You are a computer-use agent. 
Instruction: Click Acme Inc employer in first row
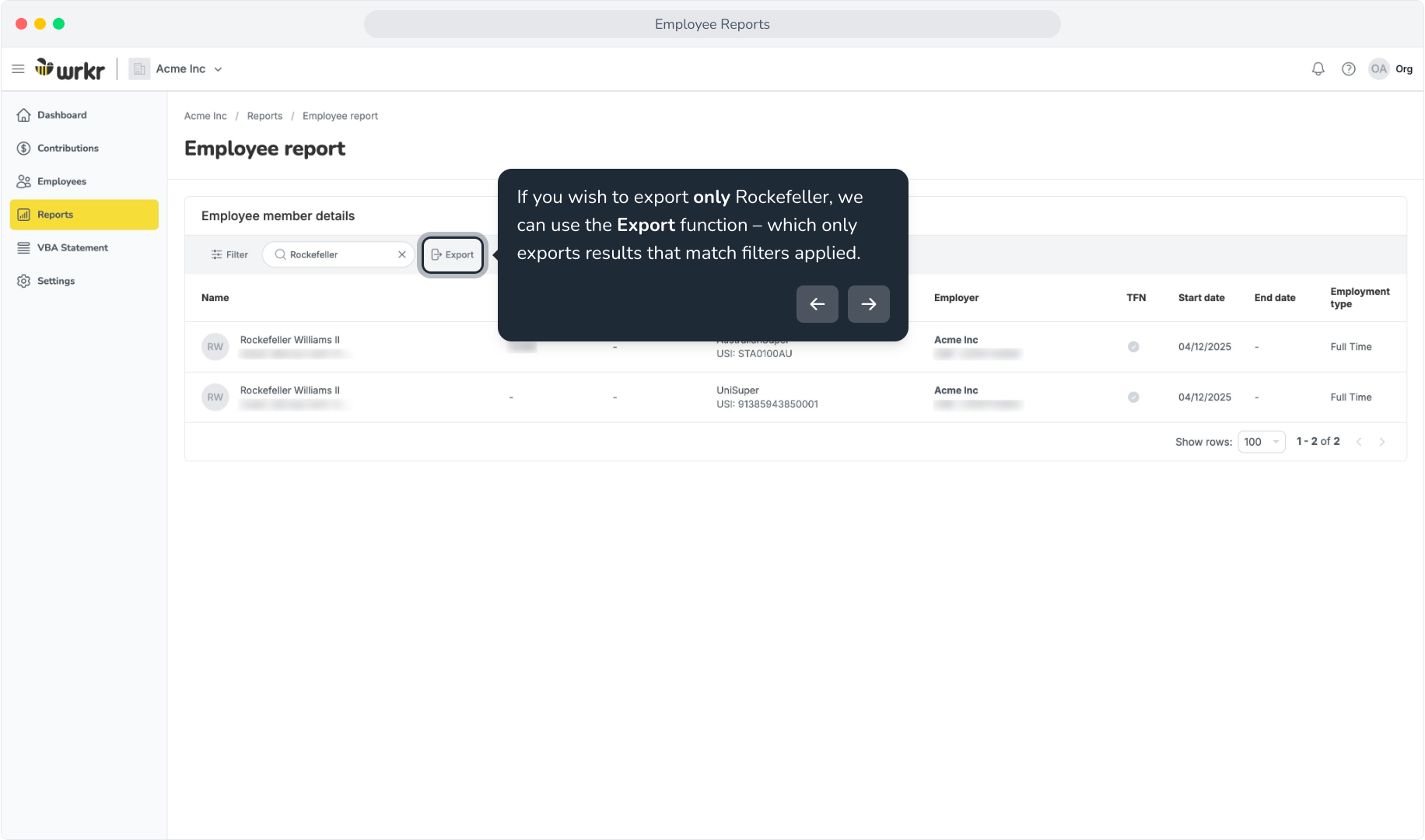tap(956, 340)
